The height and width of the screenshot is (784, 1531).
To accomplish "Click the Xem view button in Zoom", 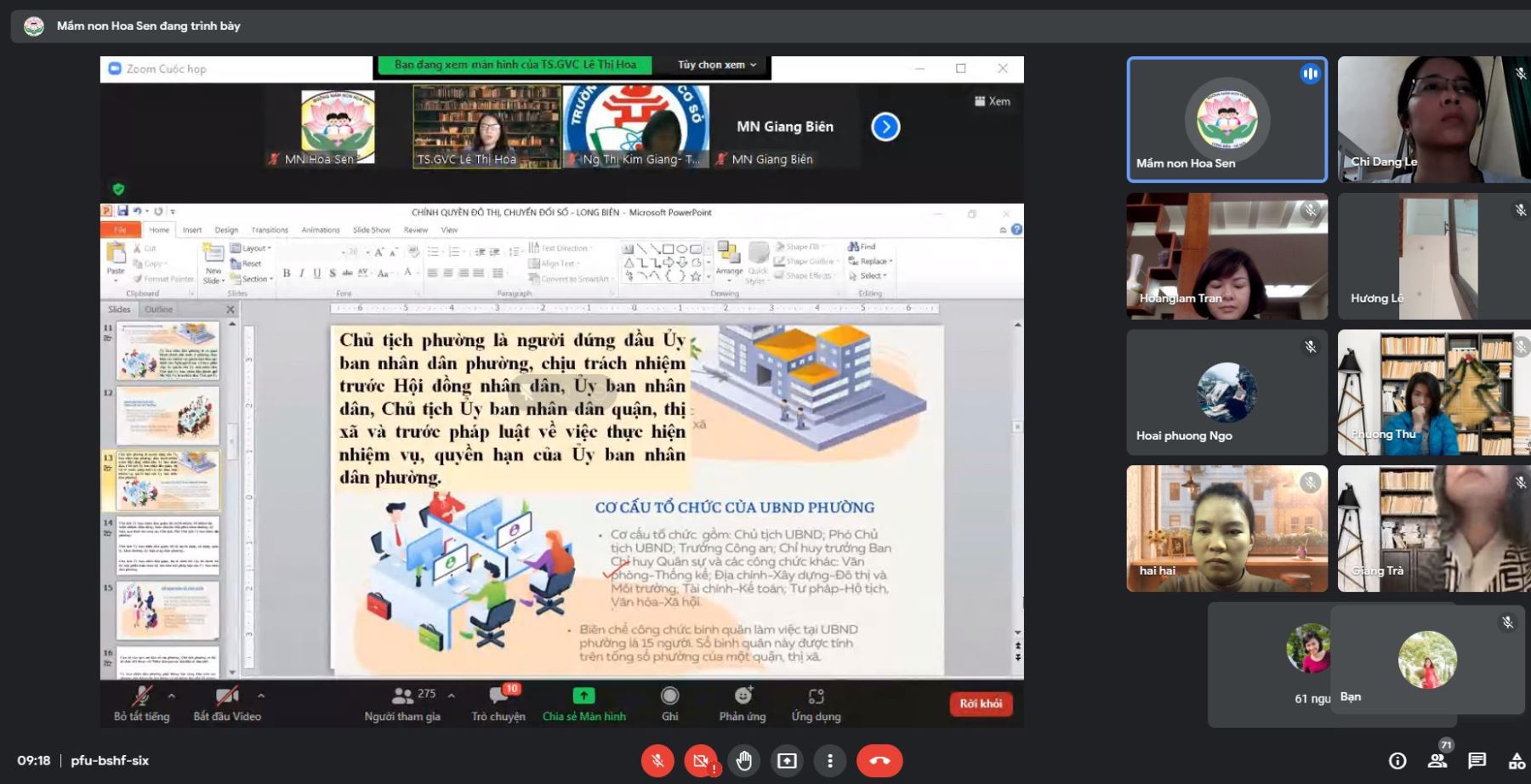I will [x=993, y=101].
